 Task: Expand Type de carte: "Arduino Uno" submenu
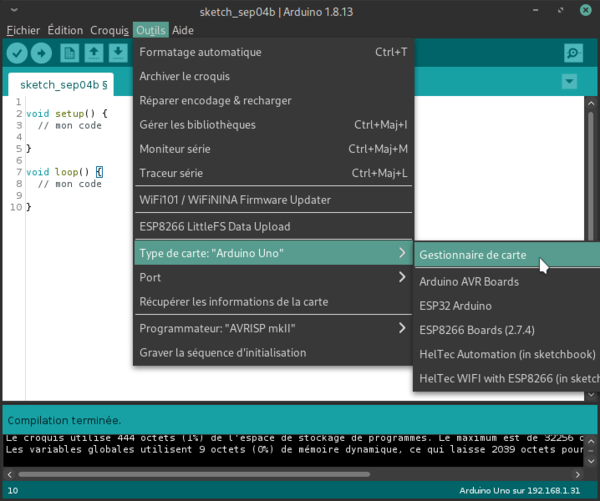tap(273, 253)
